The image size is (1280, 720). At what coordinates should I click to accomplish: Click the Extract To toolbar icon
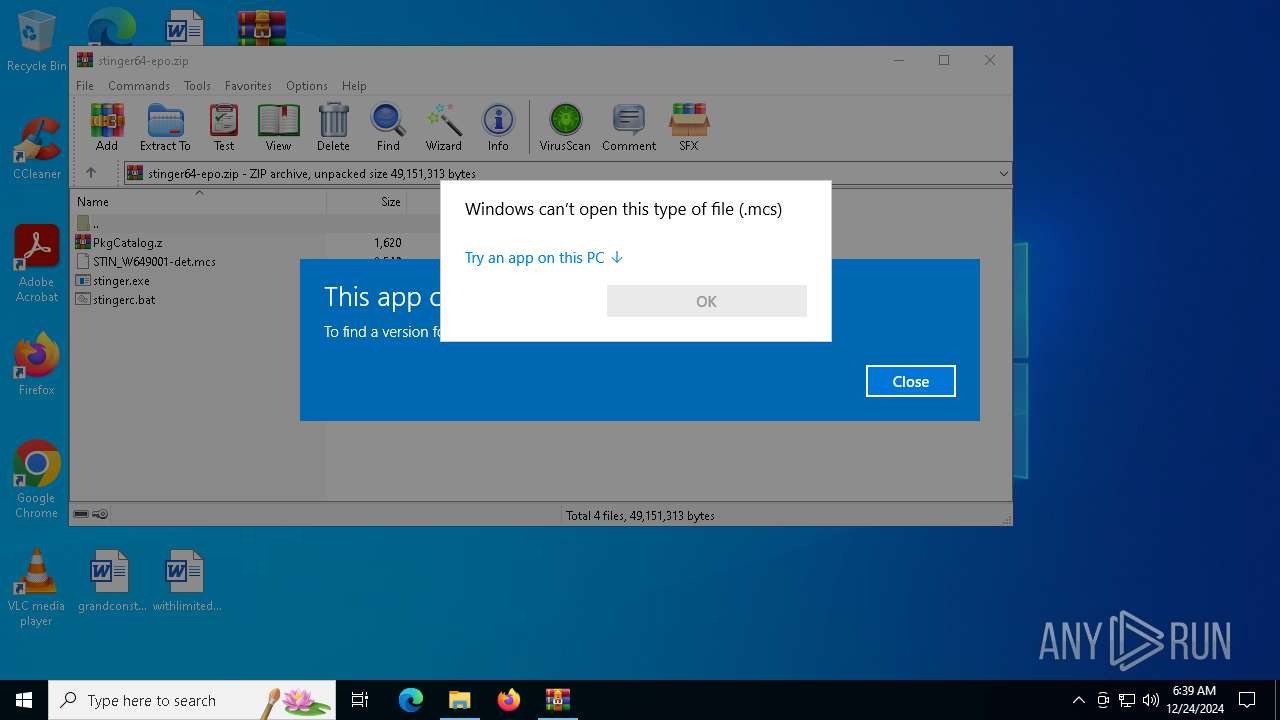[x=165, y=127]
